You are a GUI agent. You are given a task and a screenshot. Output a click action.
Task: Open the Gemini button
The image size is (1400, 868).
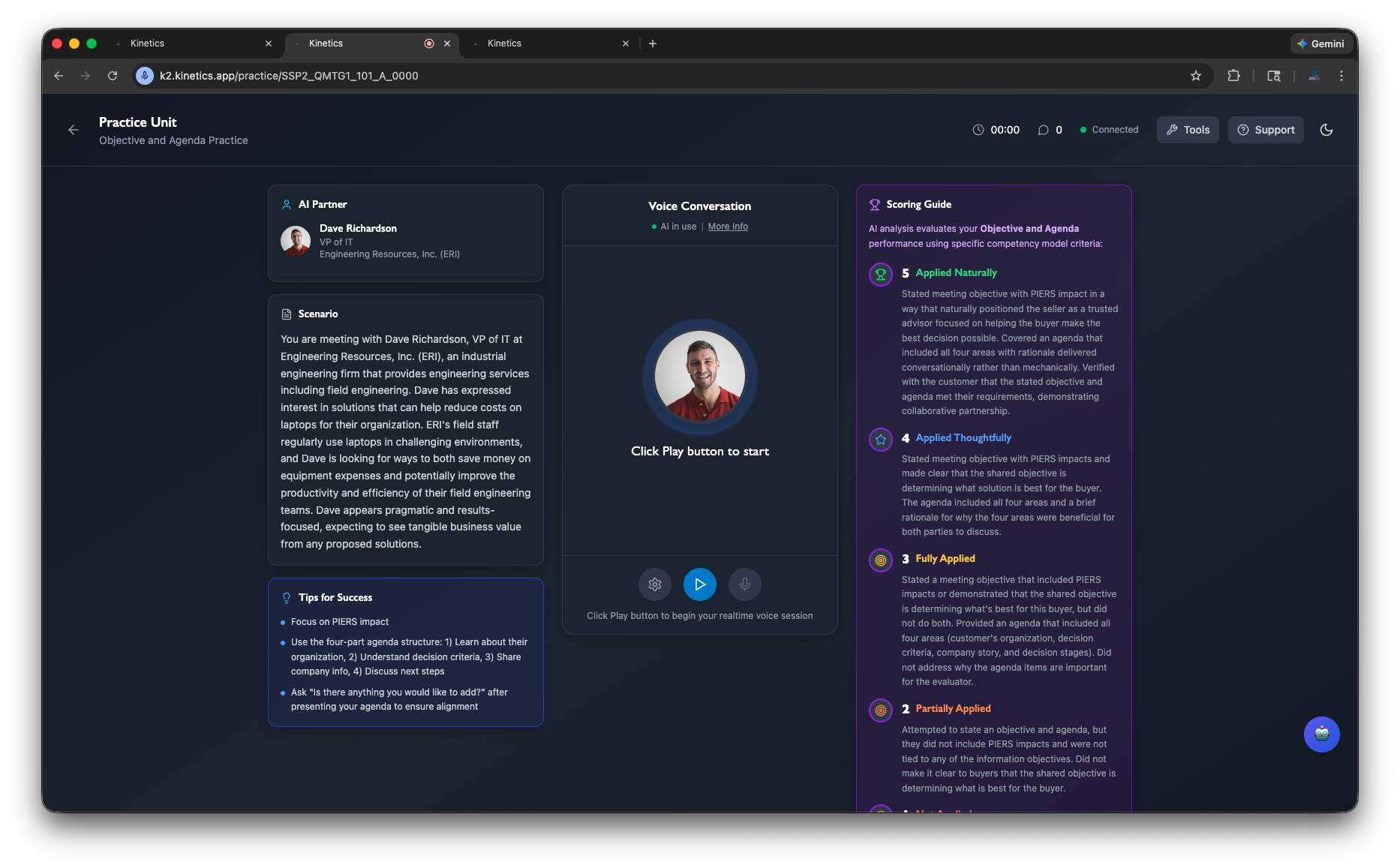pos(1320,44)
